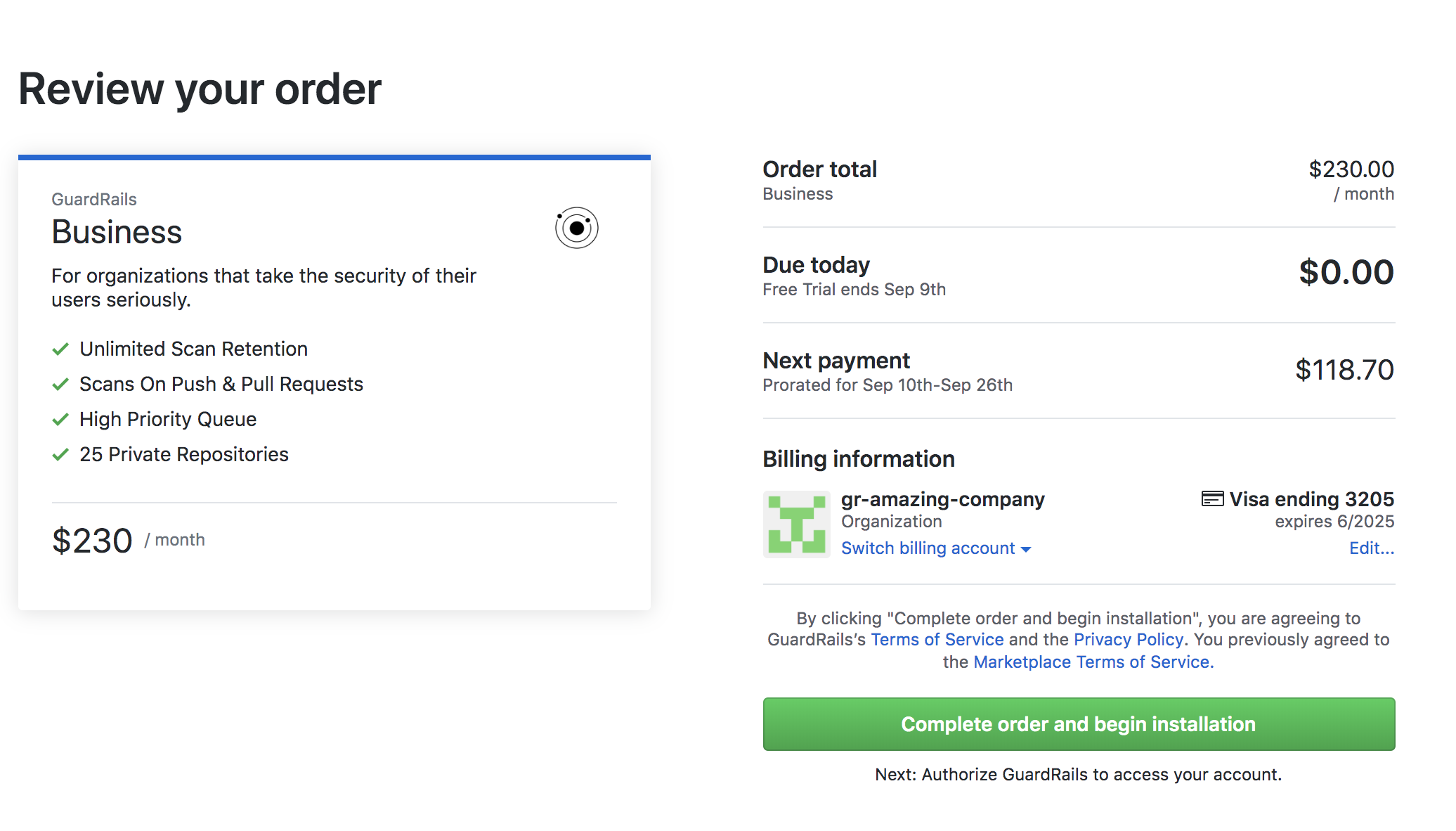This screenshot has width=1456, height=831.
Task: Click the gr-amazing-company organization name
Action: pyautogui.click(x=942, y=499)
